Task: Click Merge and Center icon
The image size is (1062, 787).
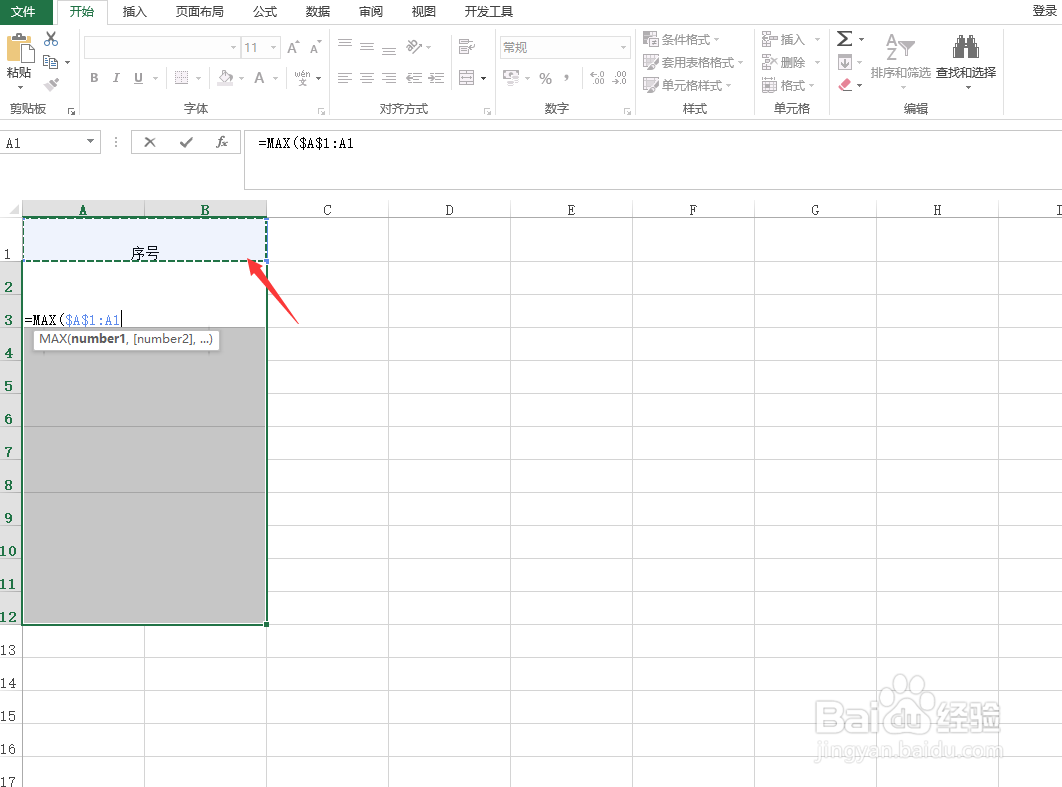Action: pos(467,78)
